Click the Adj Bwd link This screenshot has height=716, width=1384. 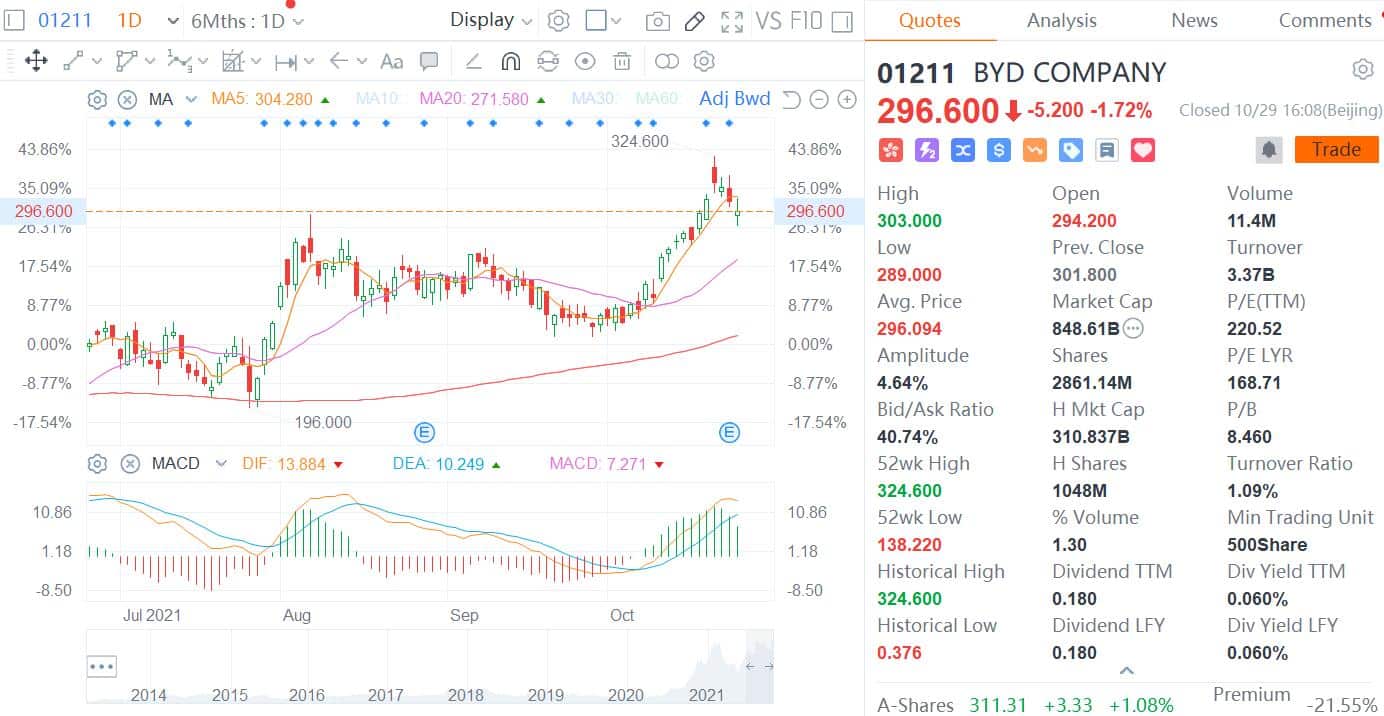tap(735, 99)
